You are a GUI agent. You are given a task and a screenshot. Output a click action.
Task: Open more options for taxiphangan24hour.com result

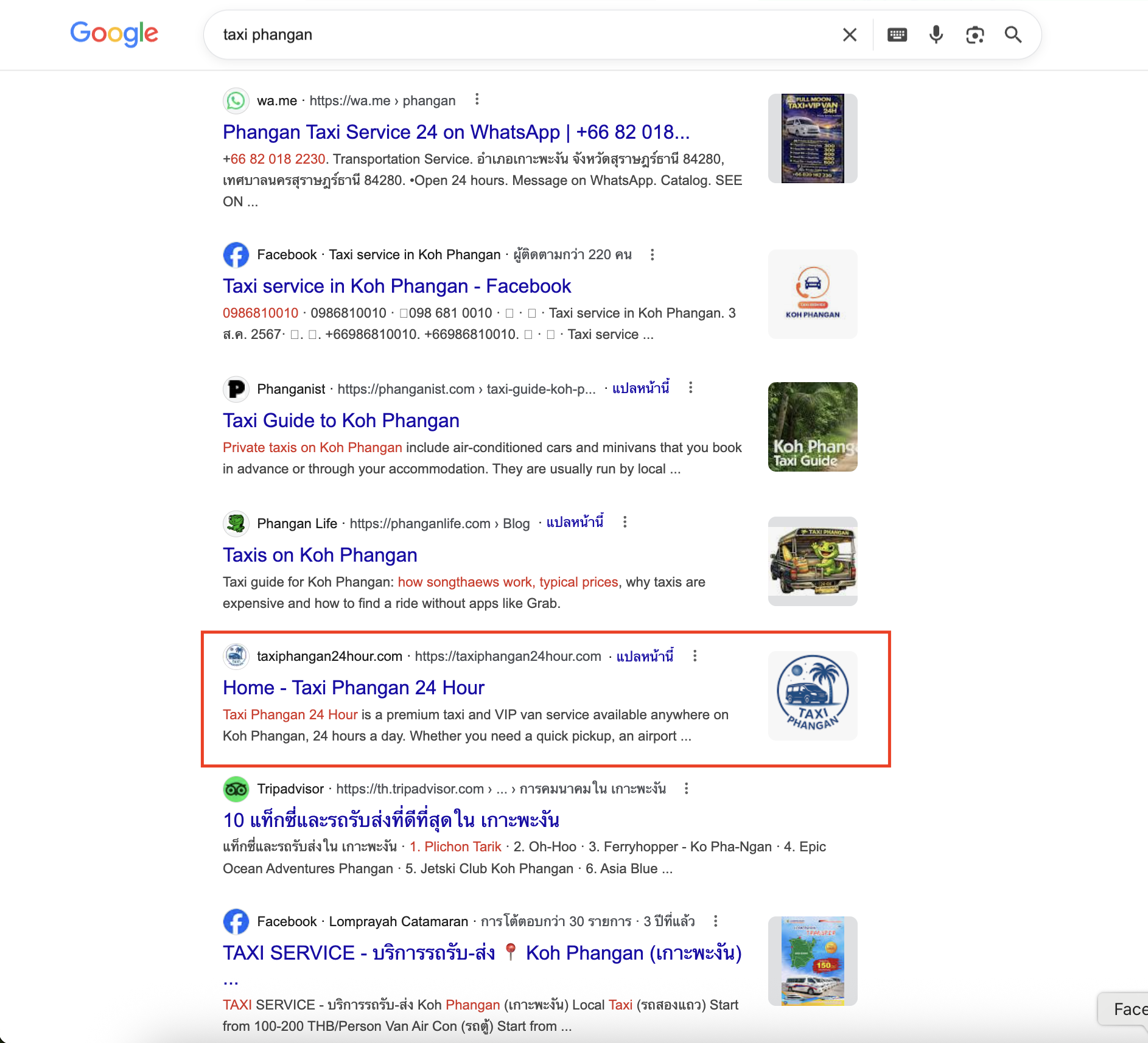click(695, 655)
